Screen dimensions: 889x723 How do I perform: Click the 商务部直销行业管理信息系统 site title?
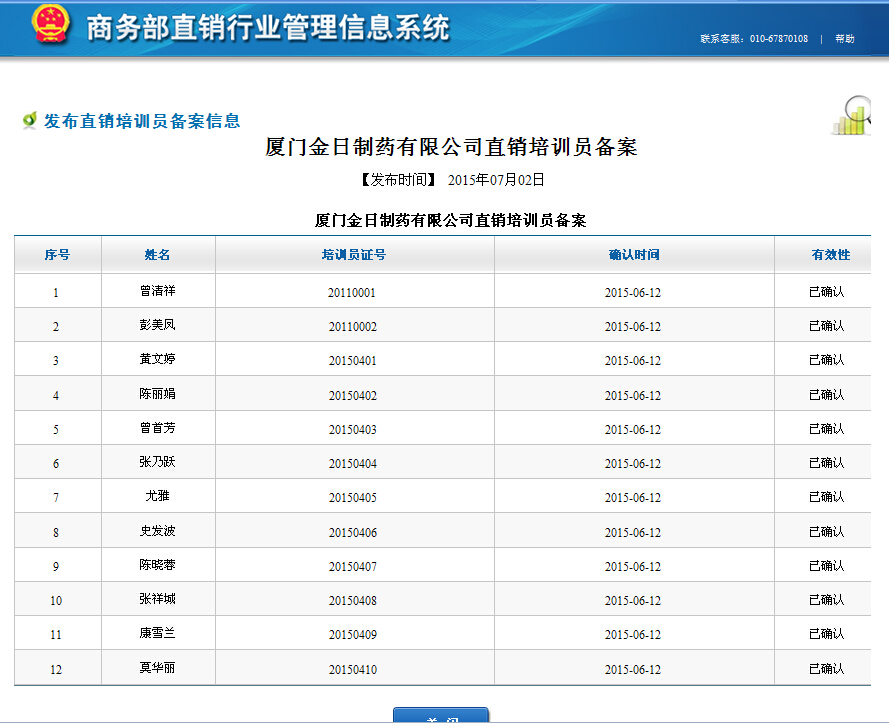pos(267,28)
